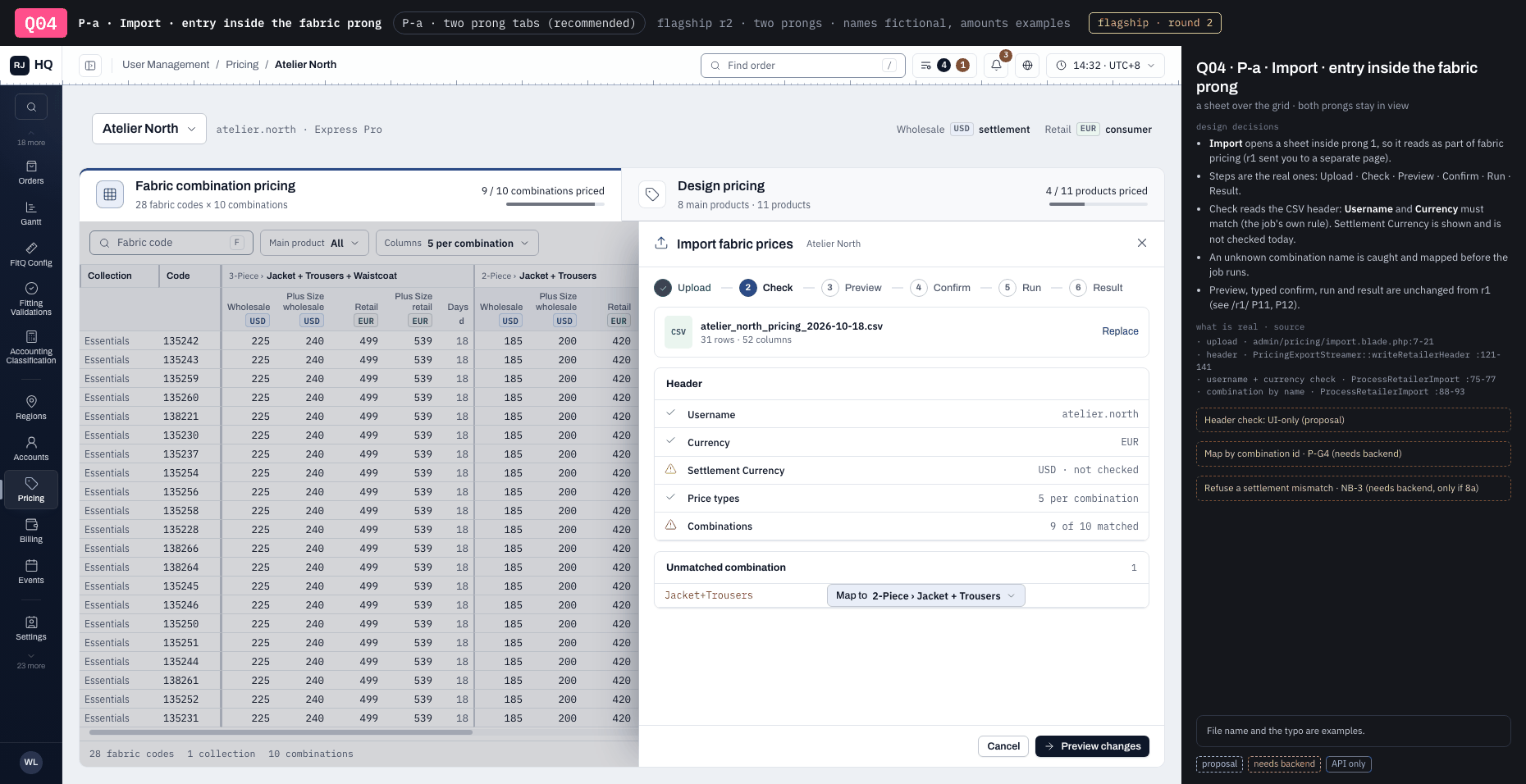This screenshot has height=784, width=1526.
Task: Go to the Confirm step
Action: (x=940, y=288)
